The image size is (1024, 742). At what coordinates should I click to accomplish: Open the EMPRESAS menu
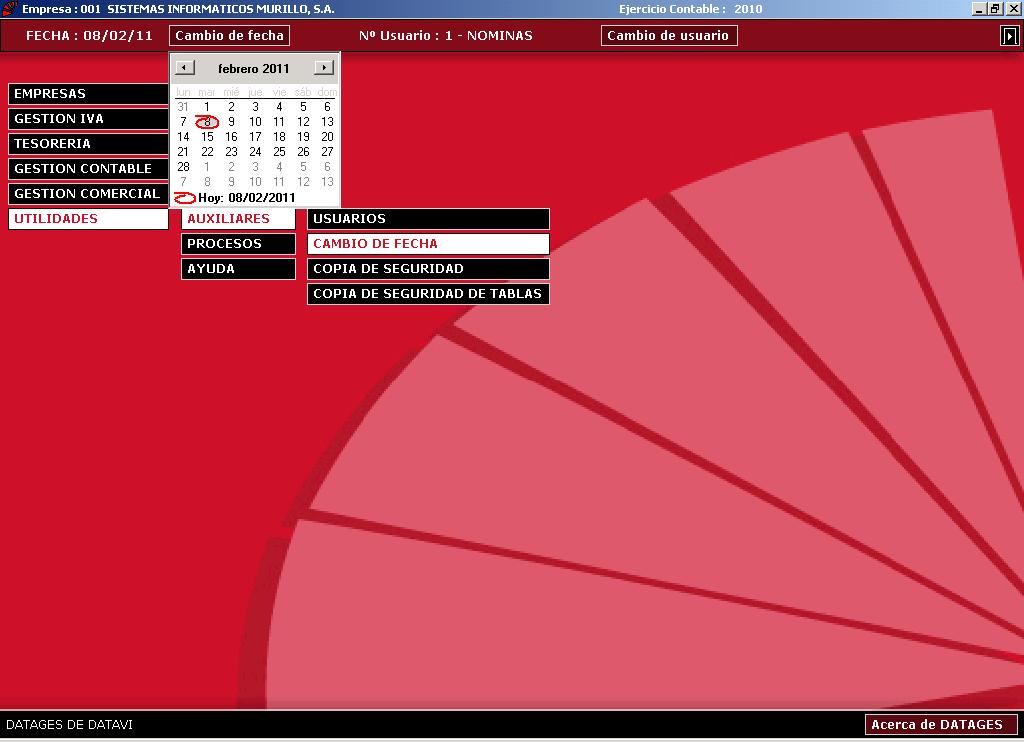point(88,93)
